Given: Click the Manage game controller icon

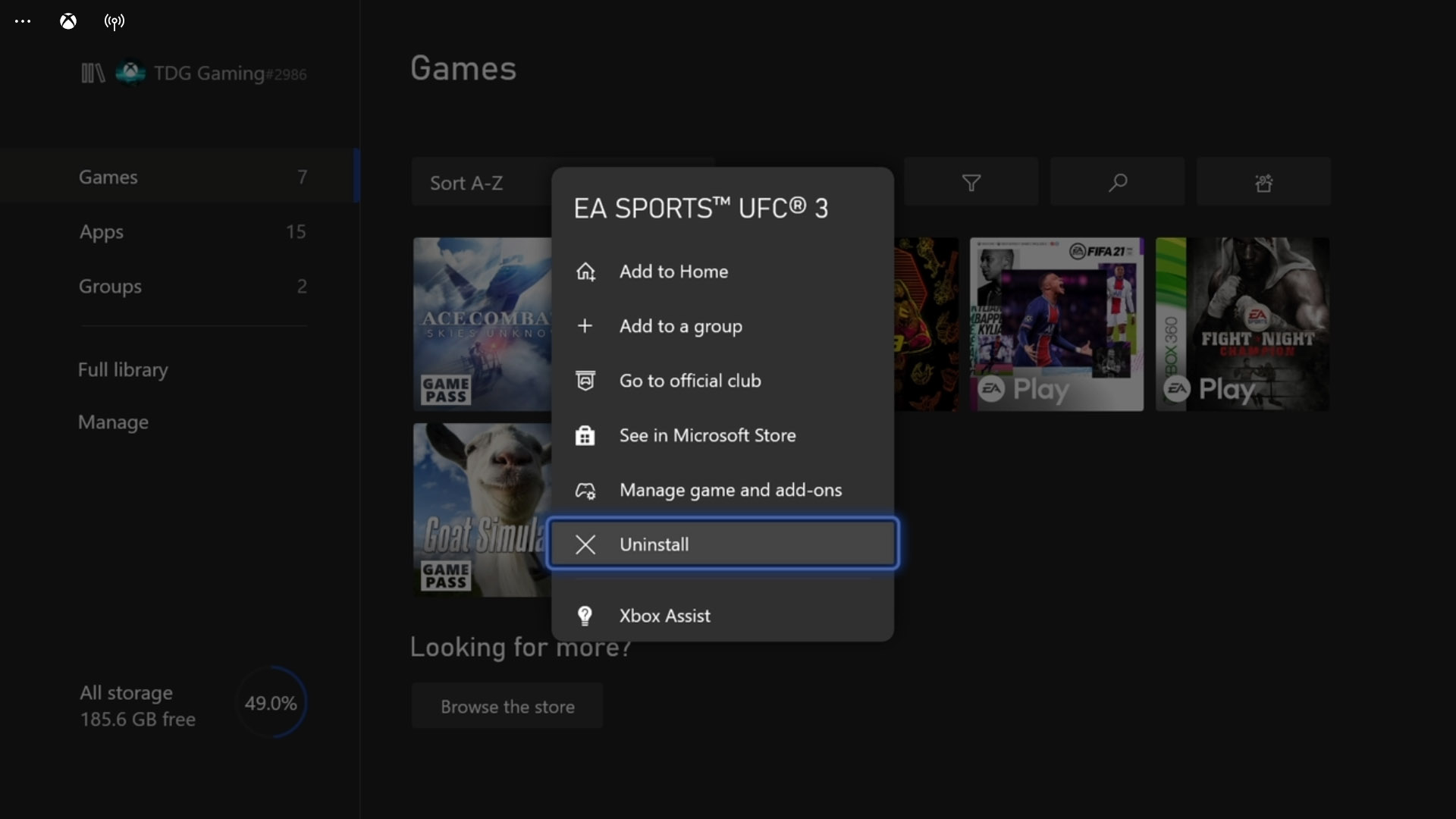Looking at the screenshot, I should pyautogui.click(x=585, y=490).
